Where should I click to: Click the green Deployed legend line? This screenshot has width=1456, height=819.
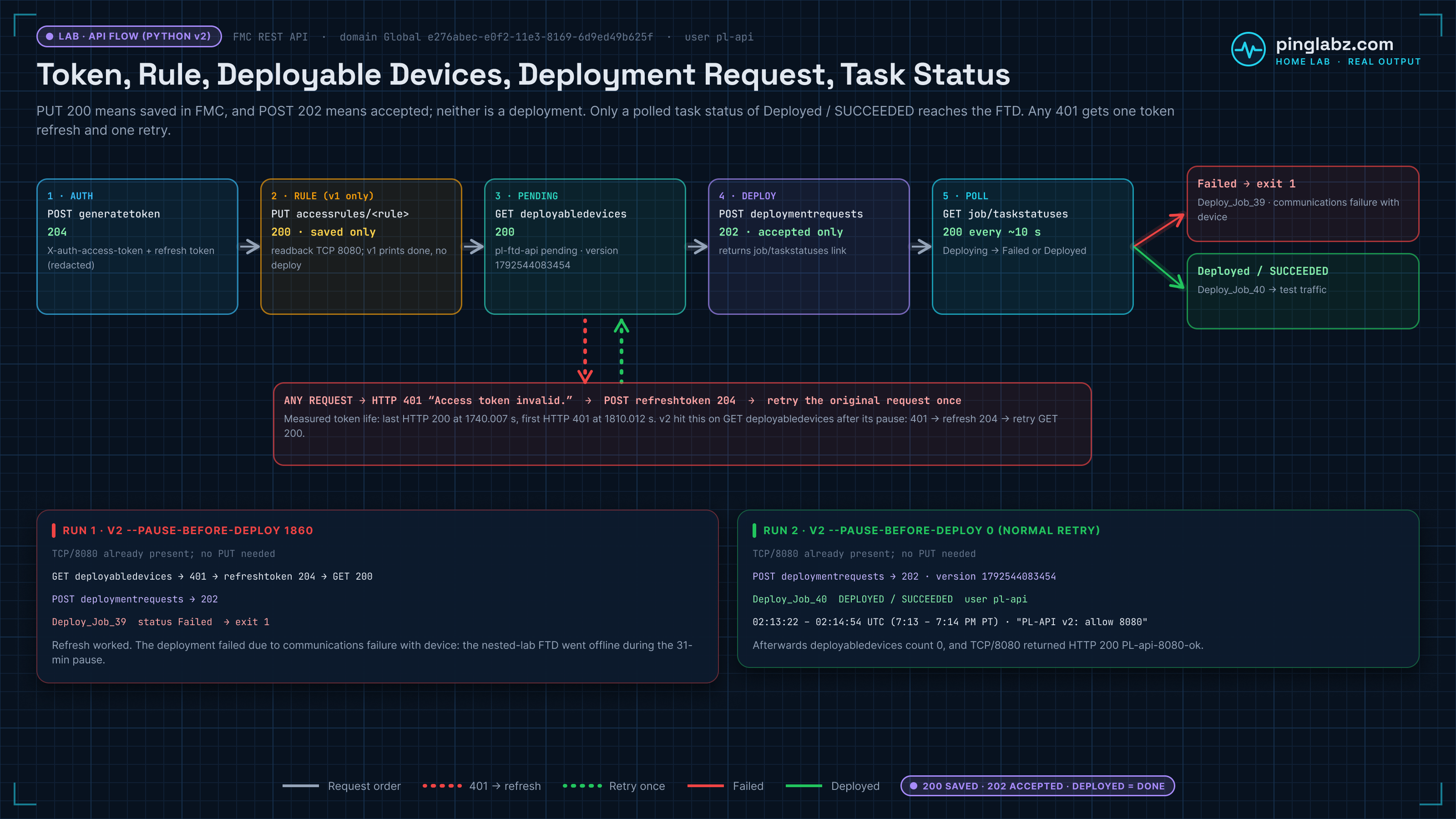coord(804,786)
